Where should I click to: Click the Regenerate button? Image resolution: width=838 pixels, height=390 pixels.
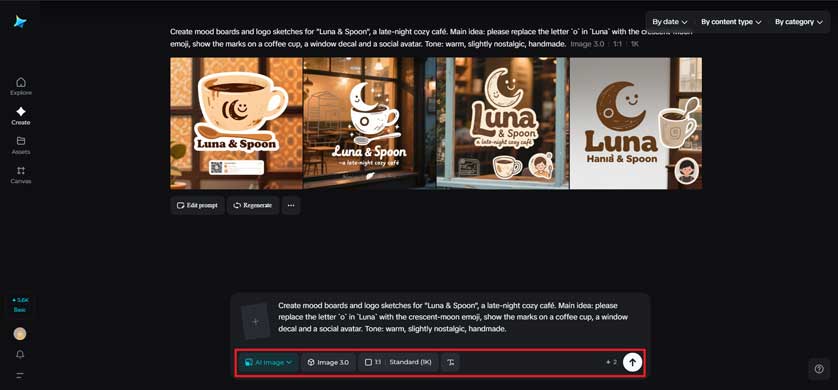253,205
